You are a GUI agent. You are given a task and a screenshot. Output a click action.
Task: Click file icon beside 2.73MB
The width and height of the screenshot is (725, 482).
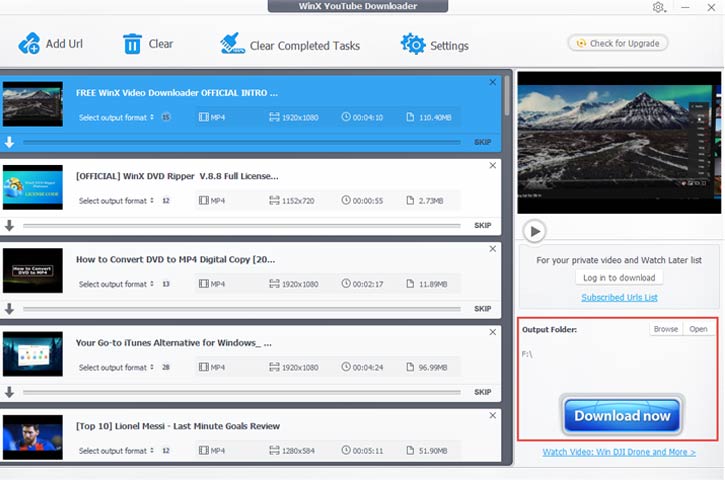[410, 200]
